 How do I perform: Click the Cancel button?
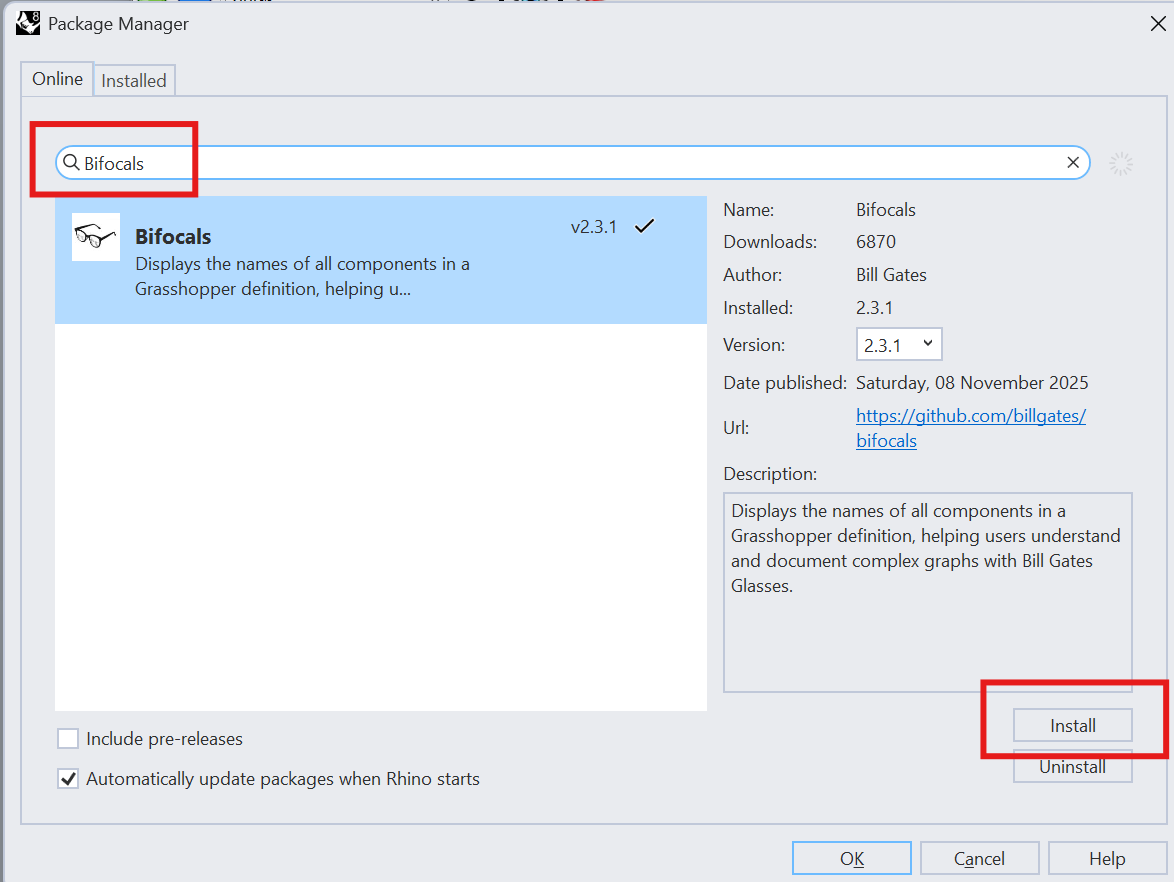coord(979,858)
